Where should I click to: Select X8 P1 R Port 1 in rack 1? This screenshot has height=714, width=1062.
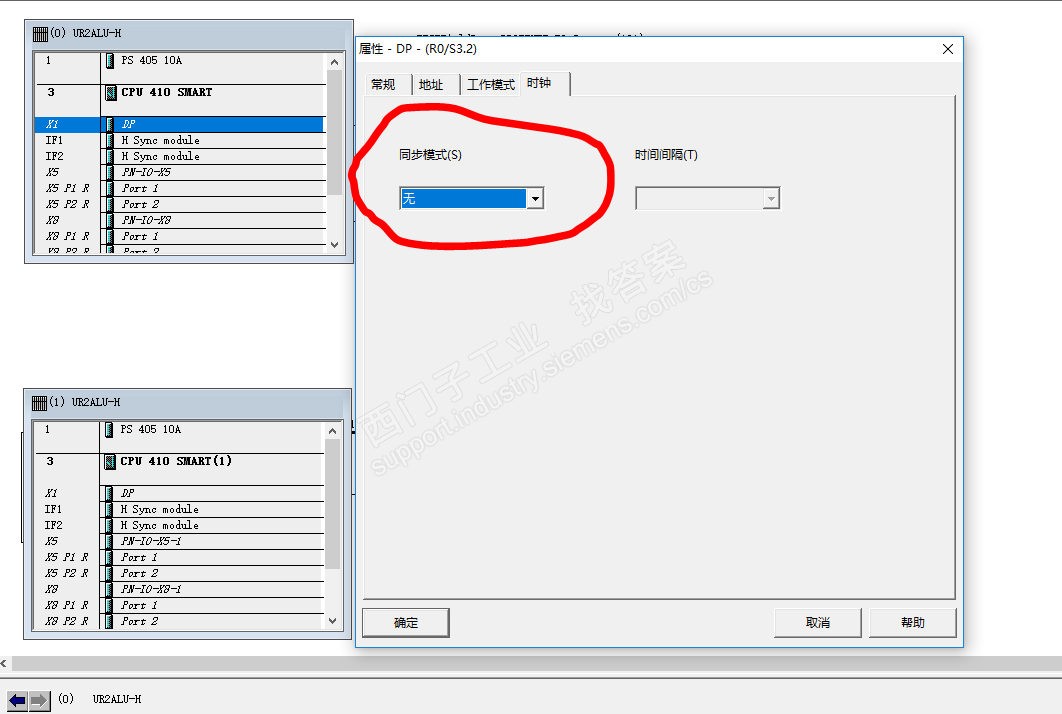tap(179, 606)
